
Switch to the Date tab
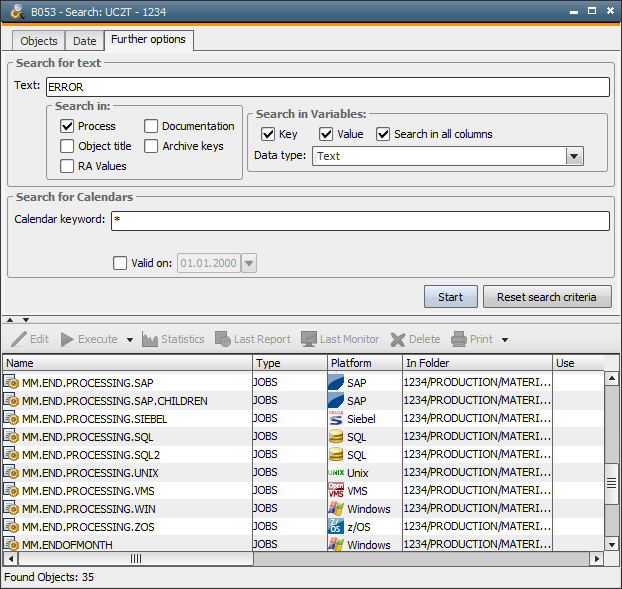coord(84,41)
